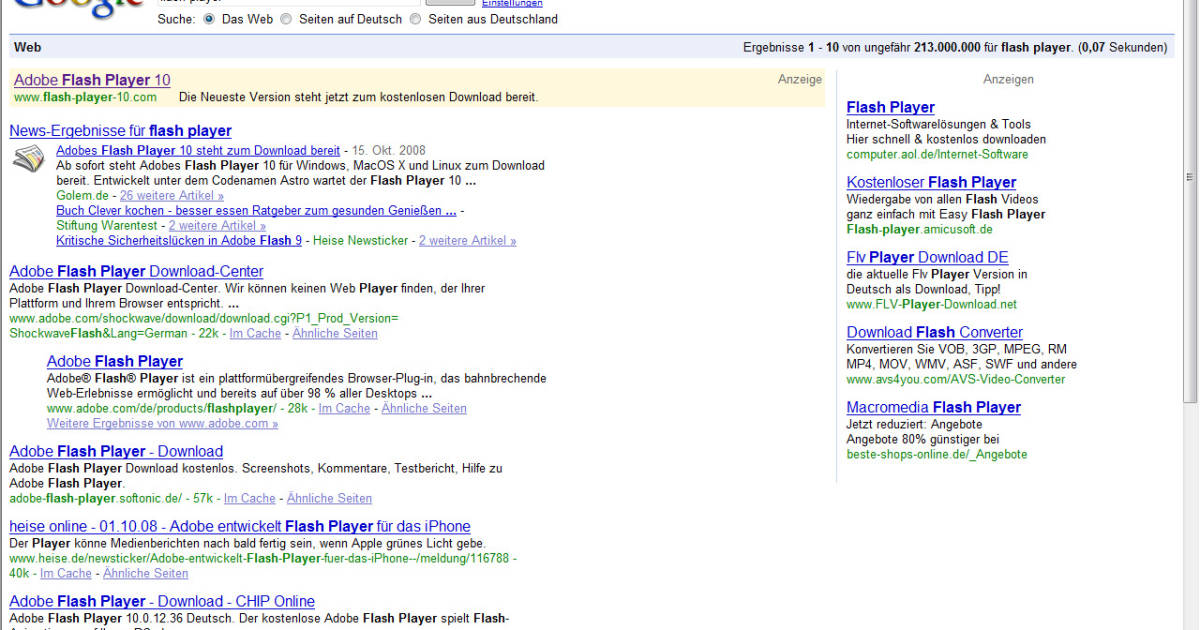1200x630 pixels.
Task: Open 'News-Ergebnisse für flash player' heading link
Action: pyautogui.click(x=120, y=130)
